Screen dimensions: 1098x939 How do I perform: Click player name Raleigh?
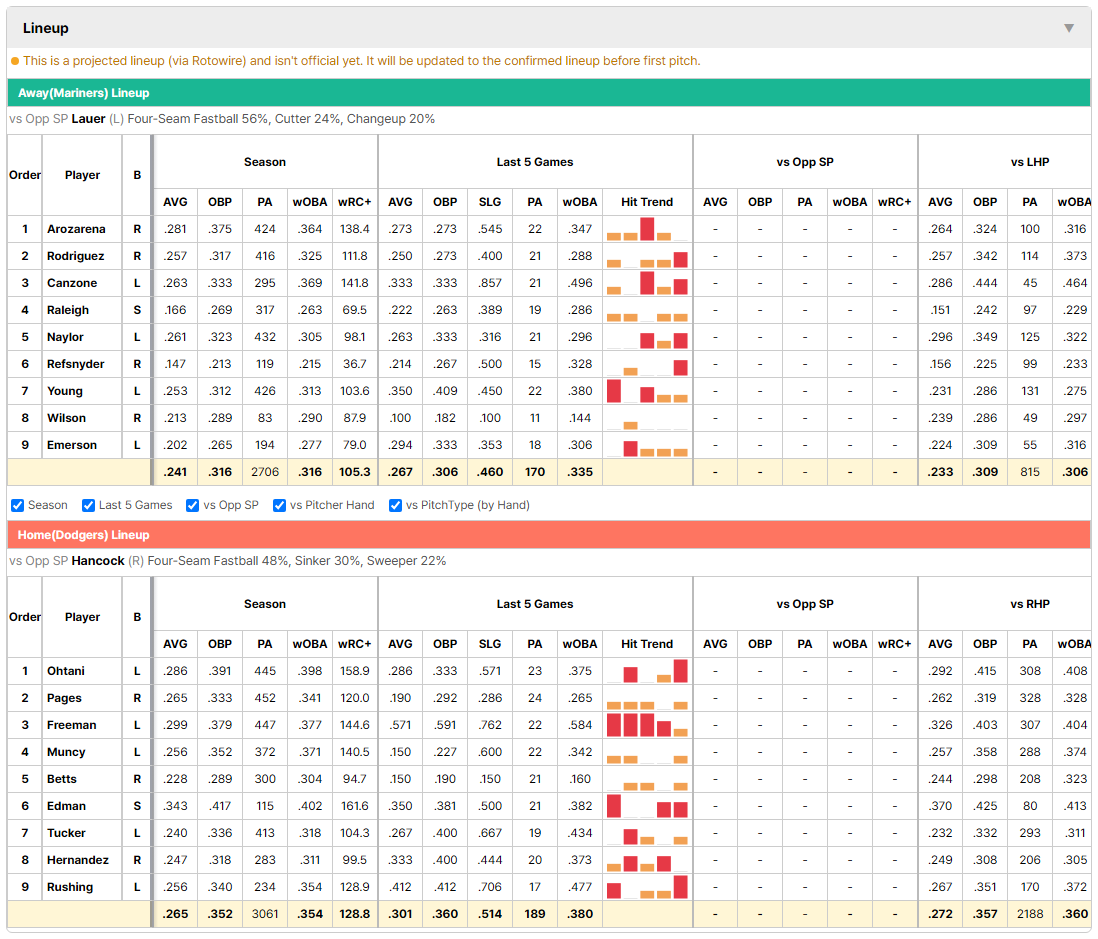point(68,310)
